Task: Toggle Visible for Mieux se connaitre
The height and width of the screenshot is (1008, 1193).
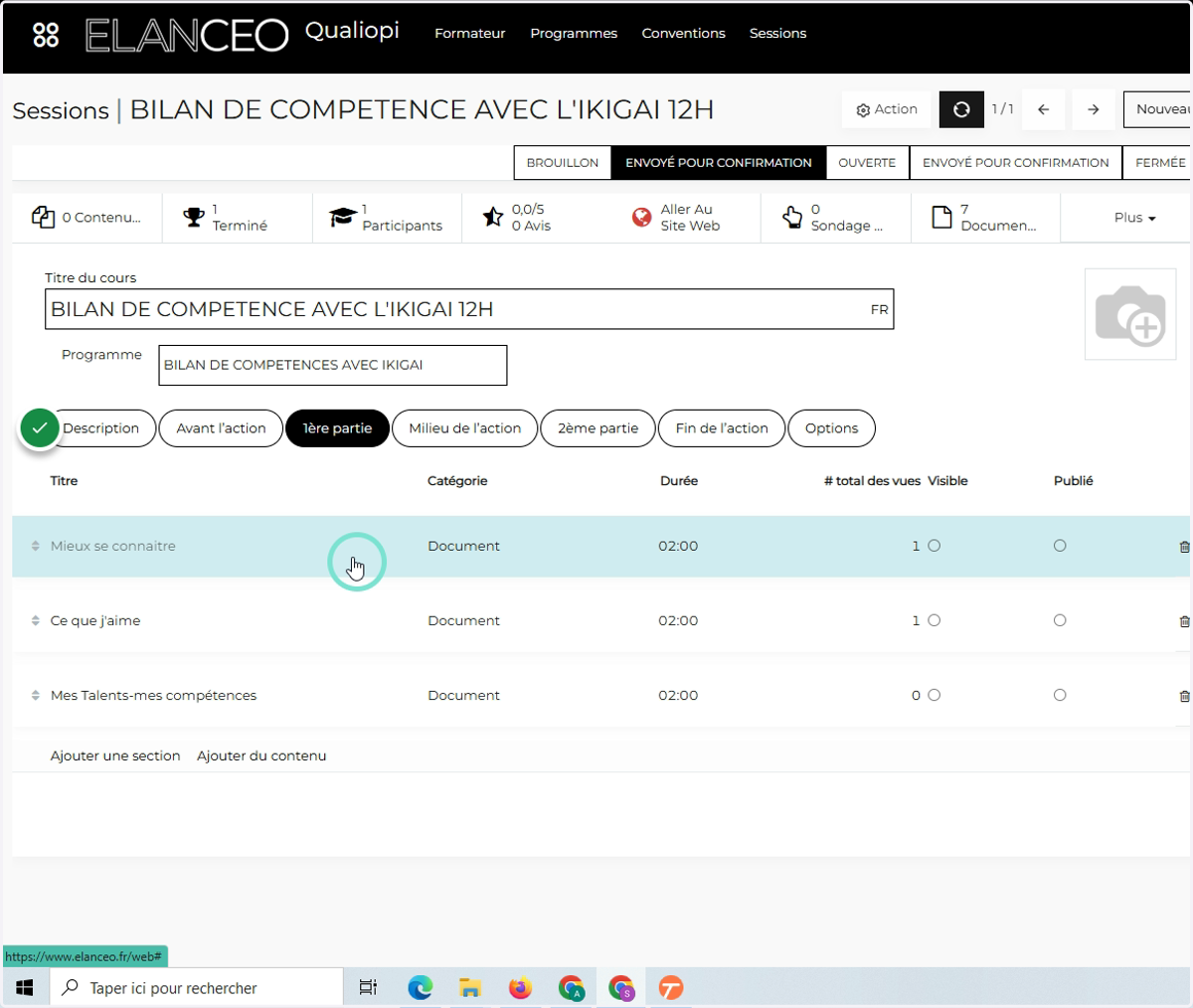Action: tap(934, 546)
